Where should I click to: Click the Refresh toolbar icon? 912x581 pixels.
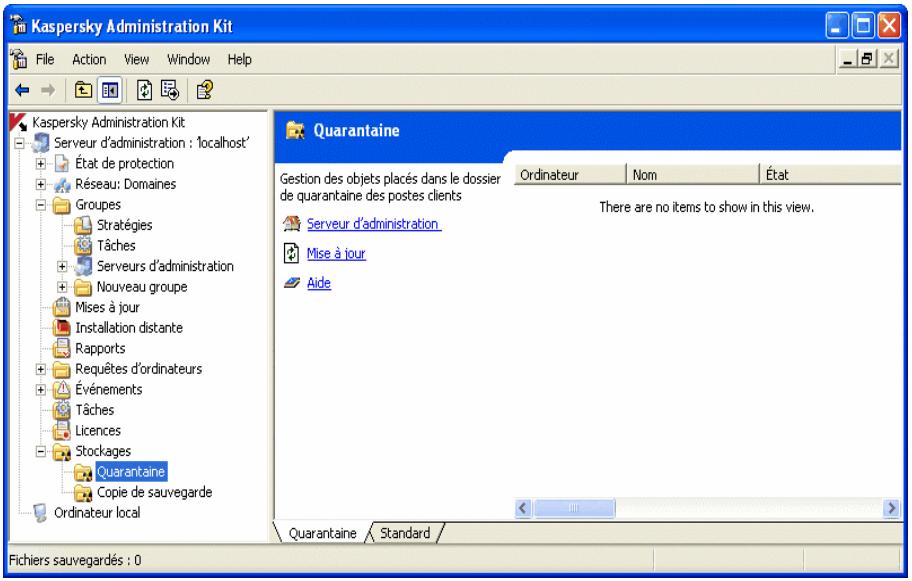(144, 90)
